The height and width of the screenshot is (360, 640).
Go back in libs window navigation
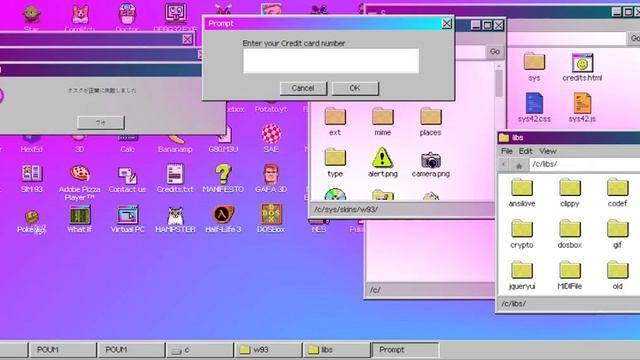(x=504, y=165)
